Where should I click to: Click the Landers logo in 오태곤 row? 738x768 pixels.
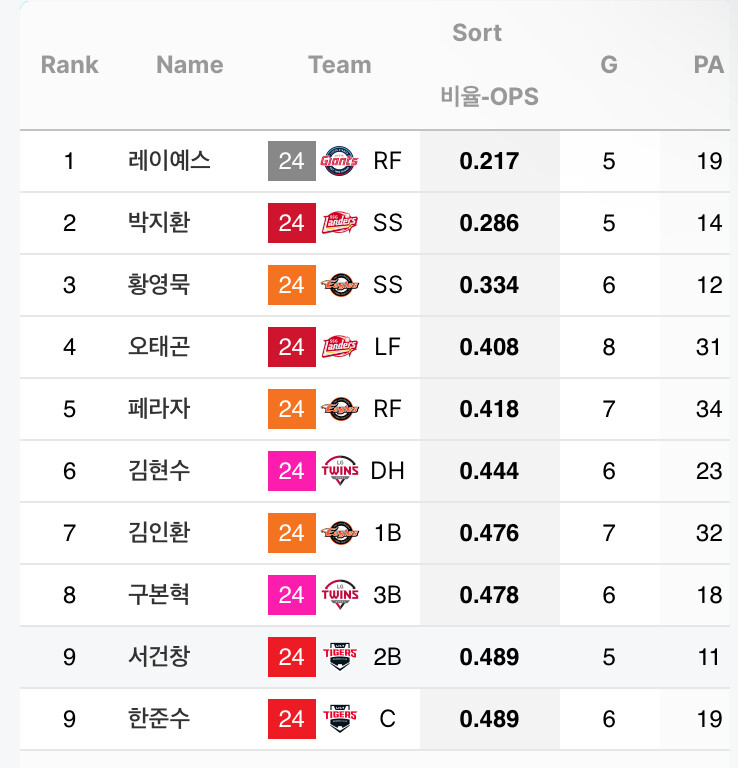[x=340, y=347]
